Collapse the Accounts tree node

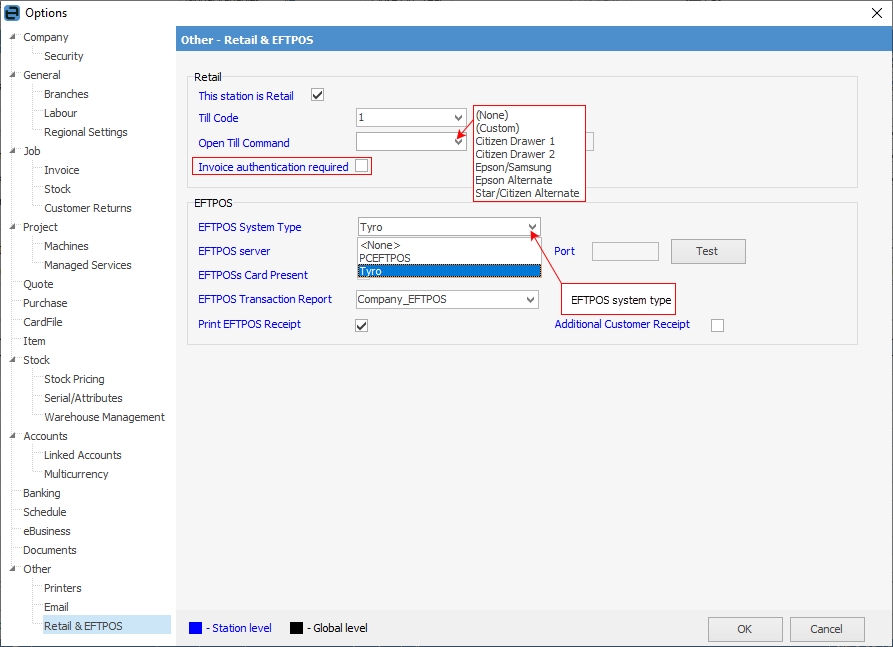point(13,436)
